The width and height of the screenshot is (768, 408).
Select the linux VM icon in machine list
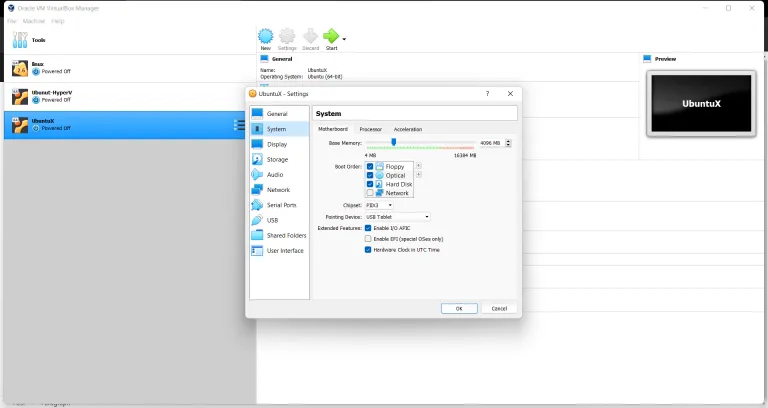pyautogui.click(x=20, y=68)
